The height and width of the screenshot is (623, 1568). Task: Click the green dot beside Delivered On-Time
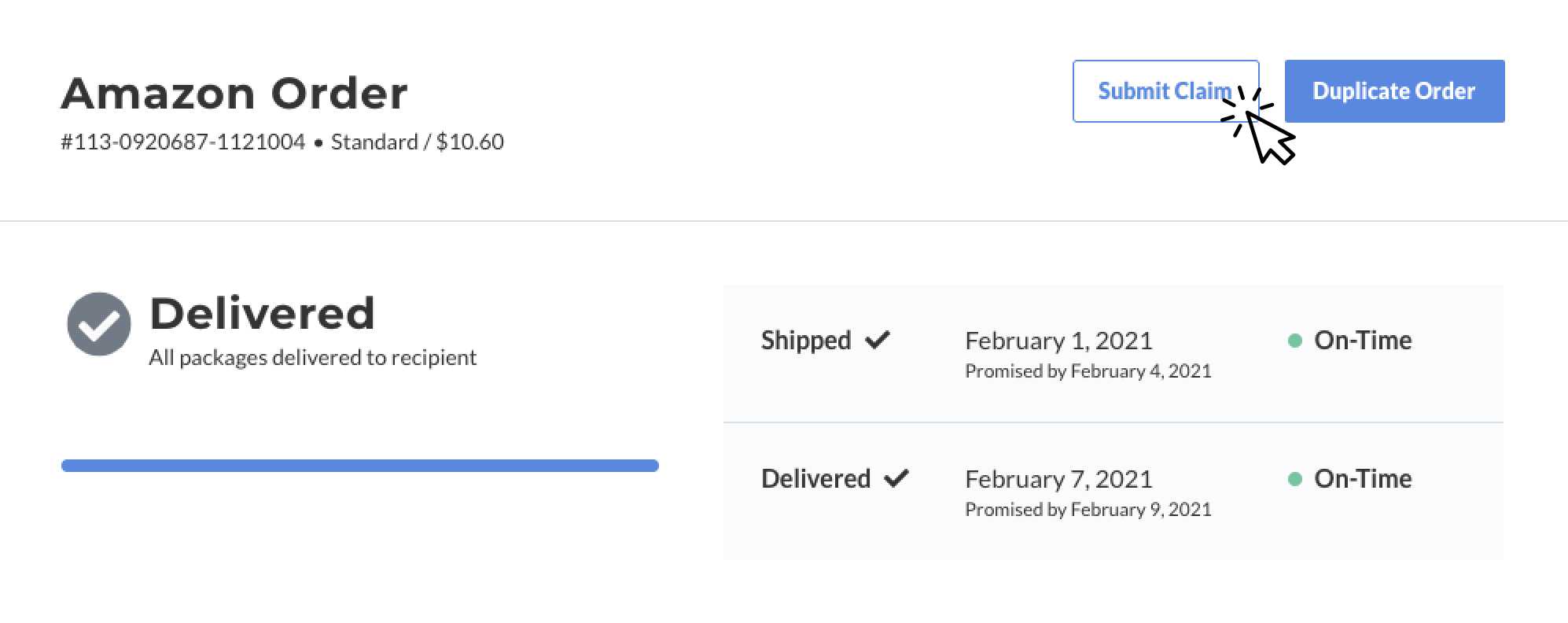click(1294, 479)
